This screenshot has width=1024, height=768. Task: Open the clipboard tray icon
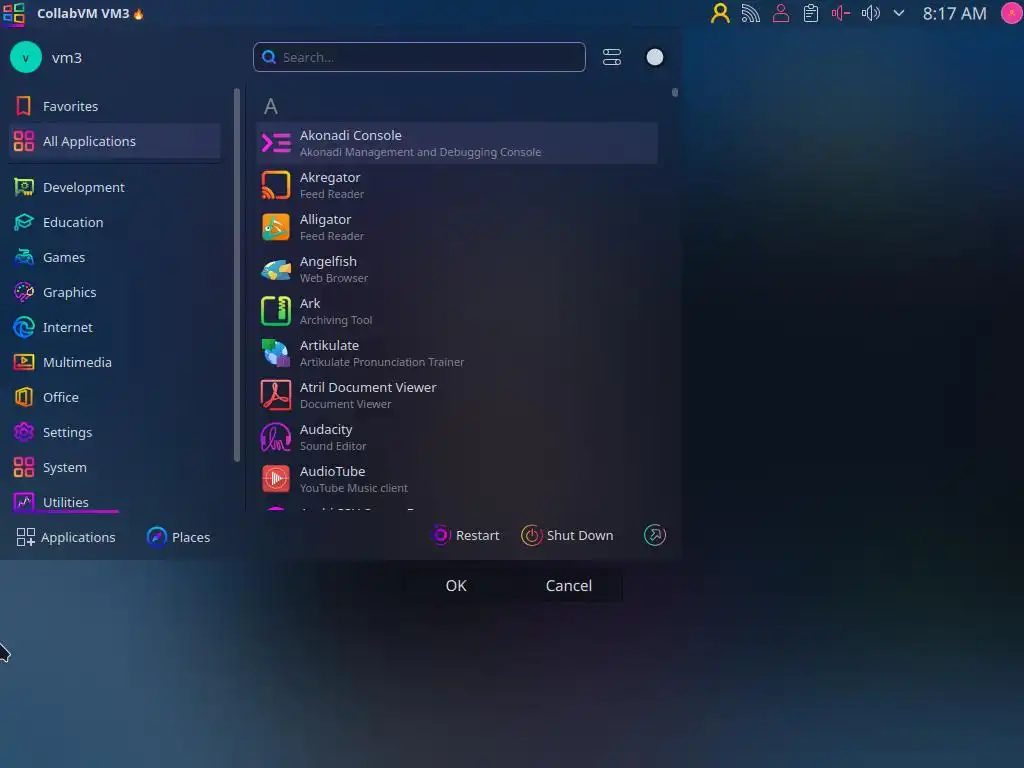(810, 13)
